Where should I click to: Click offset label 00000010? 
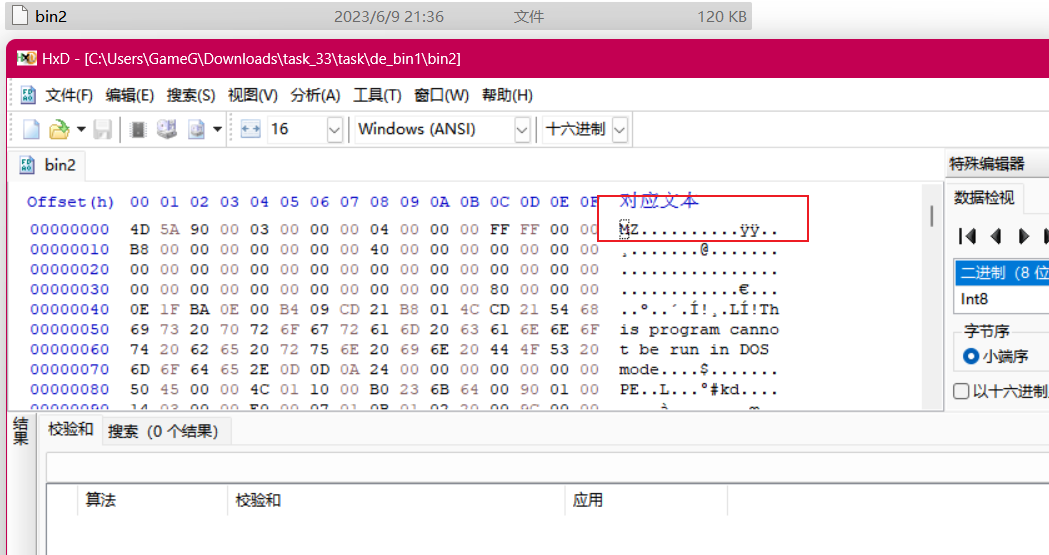(70, 249)
